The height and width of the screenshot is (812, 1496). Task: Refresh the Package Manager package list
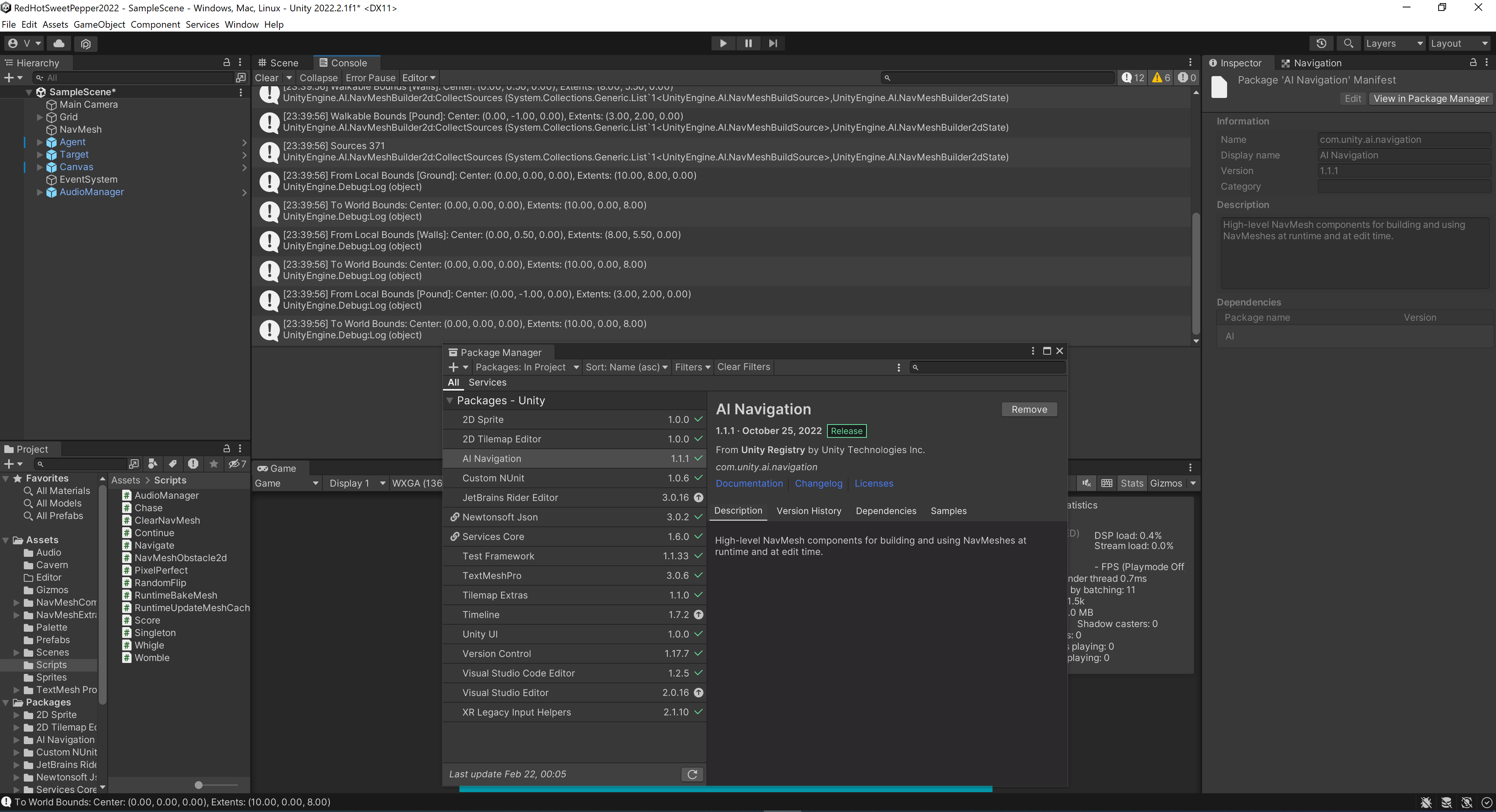point(692,774)
